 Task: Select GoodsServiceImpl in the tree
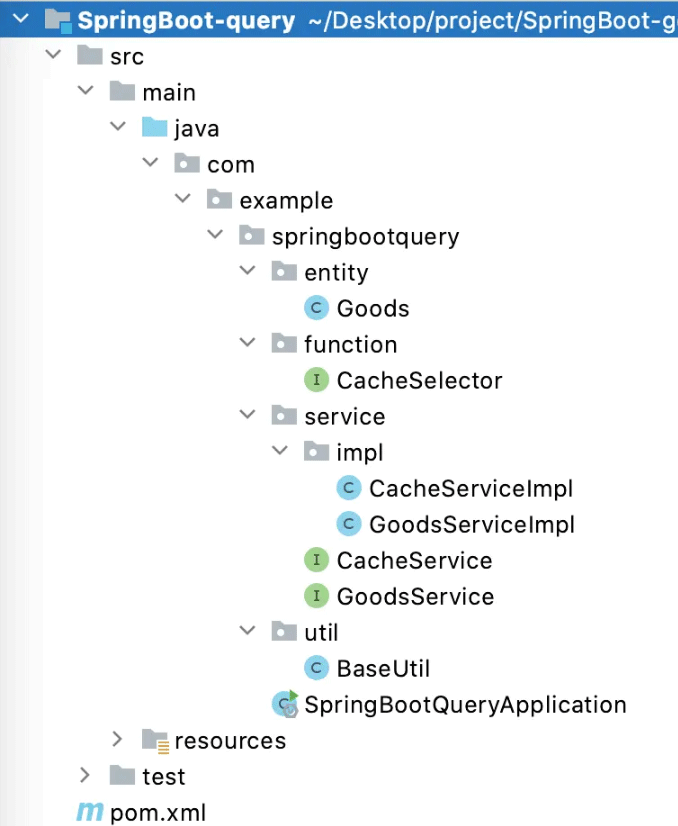471,525
